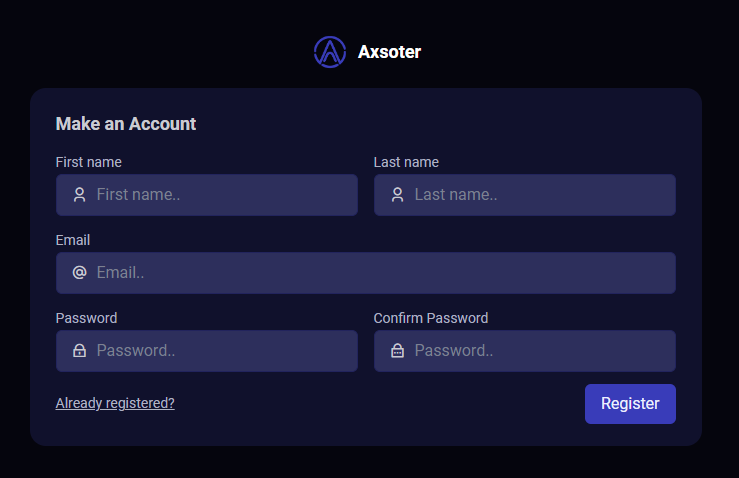Focus the Last name text input
The width and height of the screenshot is (739, 478).
[x=525, y=195]
